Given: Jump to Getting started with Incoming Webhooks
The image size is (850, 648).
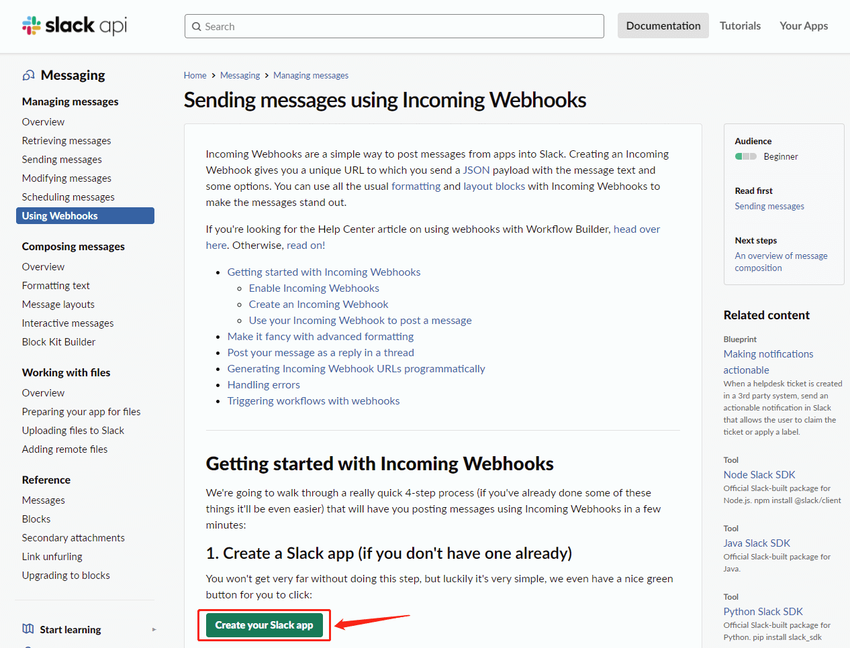Looking at the screenshot, I should 324,272.
